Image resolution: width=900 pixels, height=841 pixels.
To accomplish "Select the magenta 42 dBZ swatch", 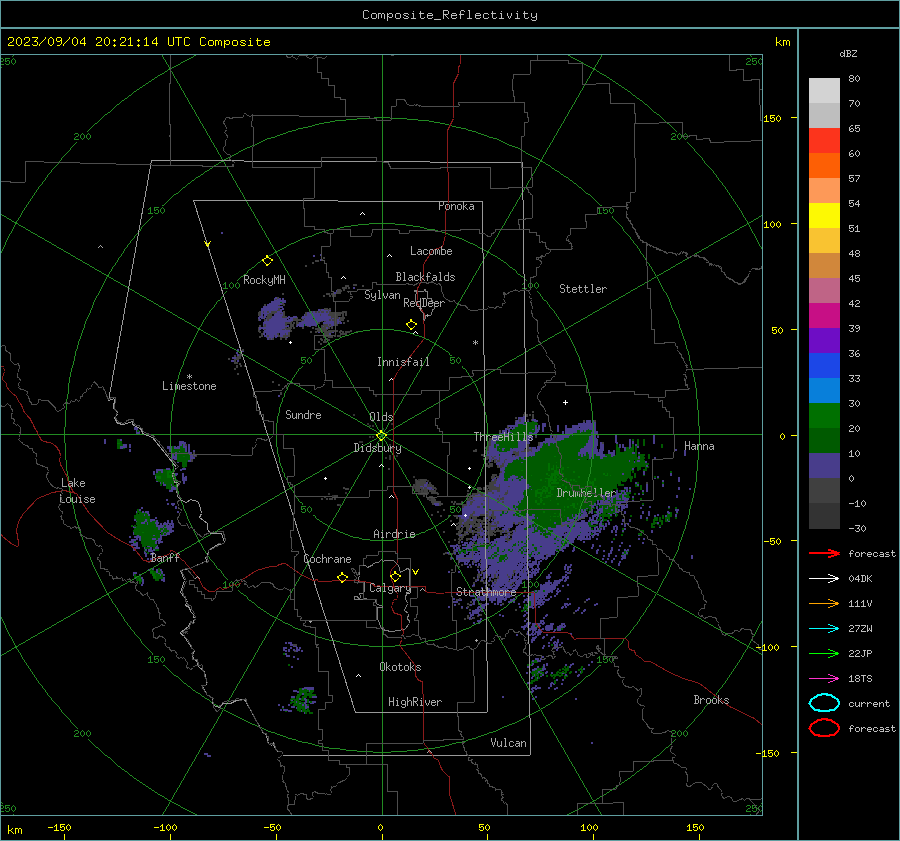I will (x=824, y=315).
